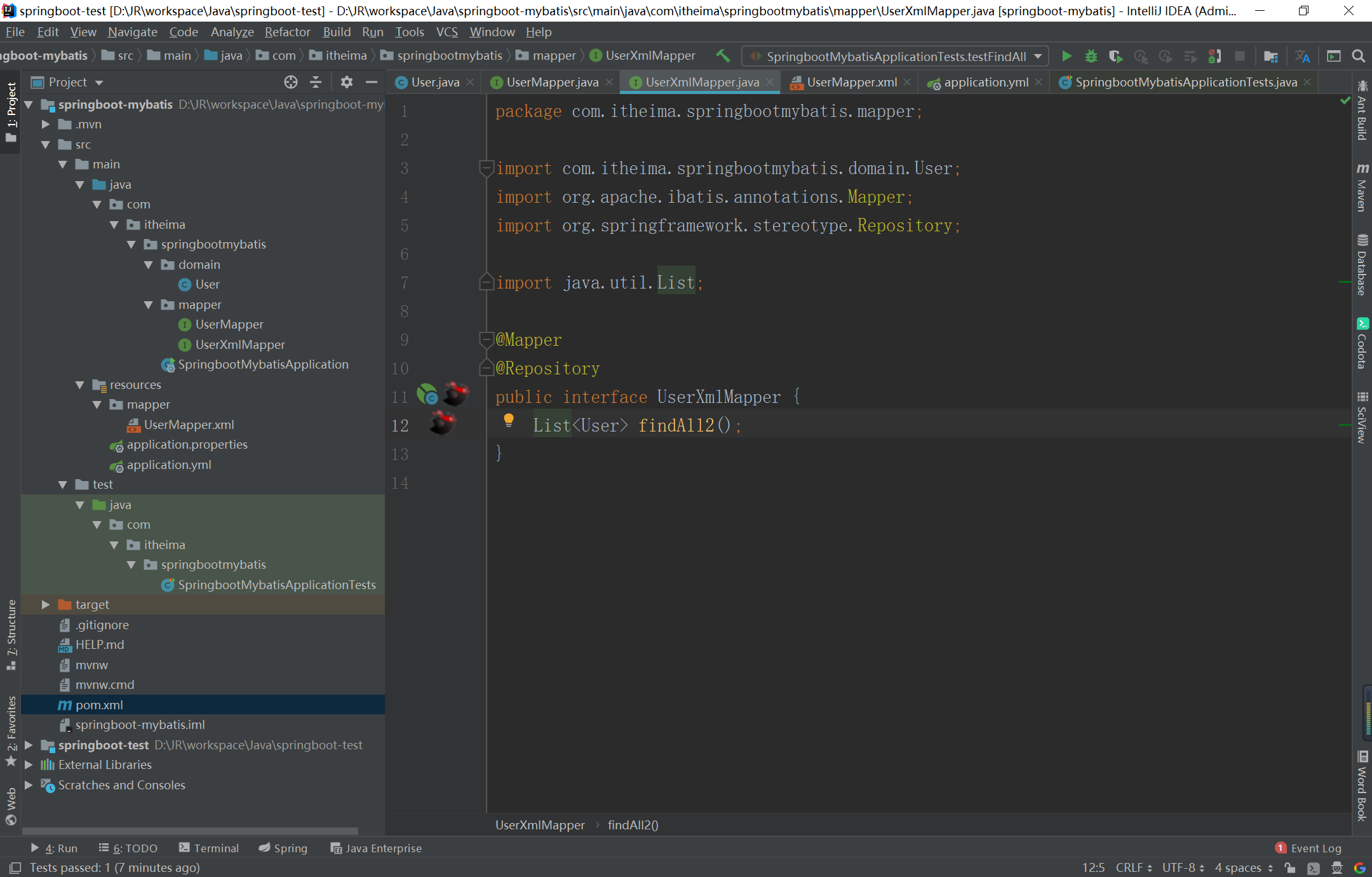Viewport: 1372px width, 877px height.
Task: Open the Event Log
Action: [x=1308, y=848]
